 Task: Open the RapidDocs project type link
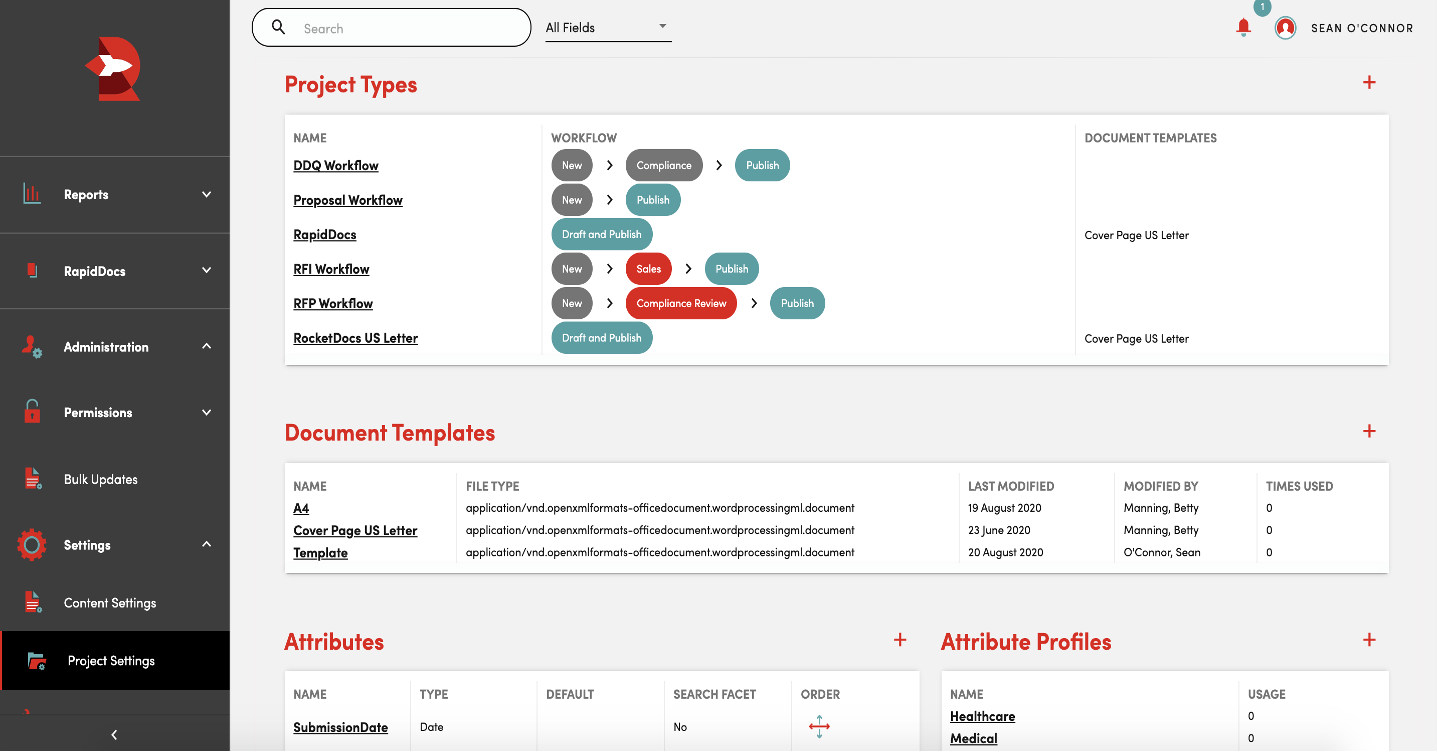coord(325,235)
